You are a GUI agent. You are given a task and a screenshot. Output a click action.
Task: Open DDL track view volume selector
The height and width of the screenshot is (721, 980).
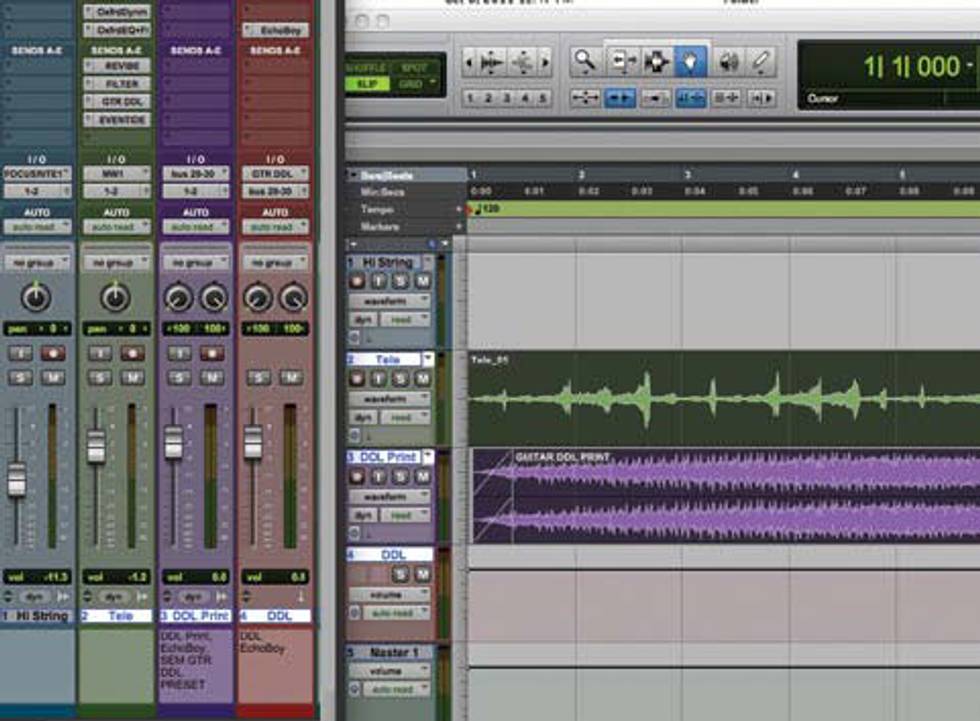[x=389, y=594]
